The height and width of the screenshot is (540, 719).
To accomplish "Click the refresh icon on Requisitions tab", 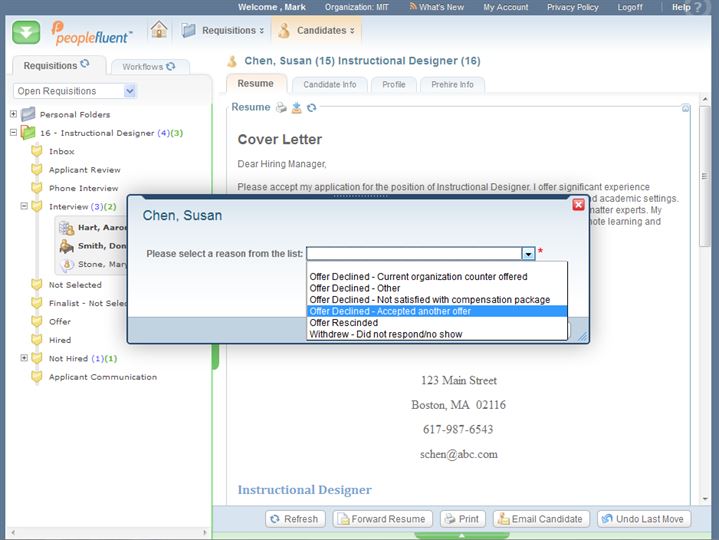I will (x=85, y=65).
